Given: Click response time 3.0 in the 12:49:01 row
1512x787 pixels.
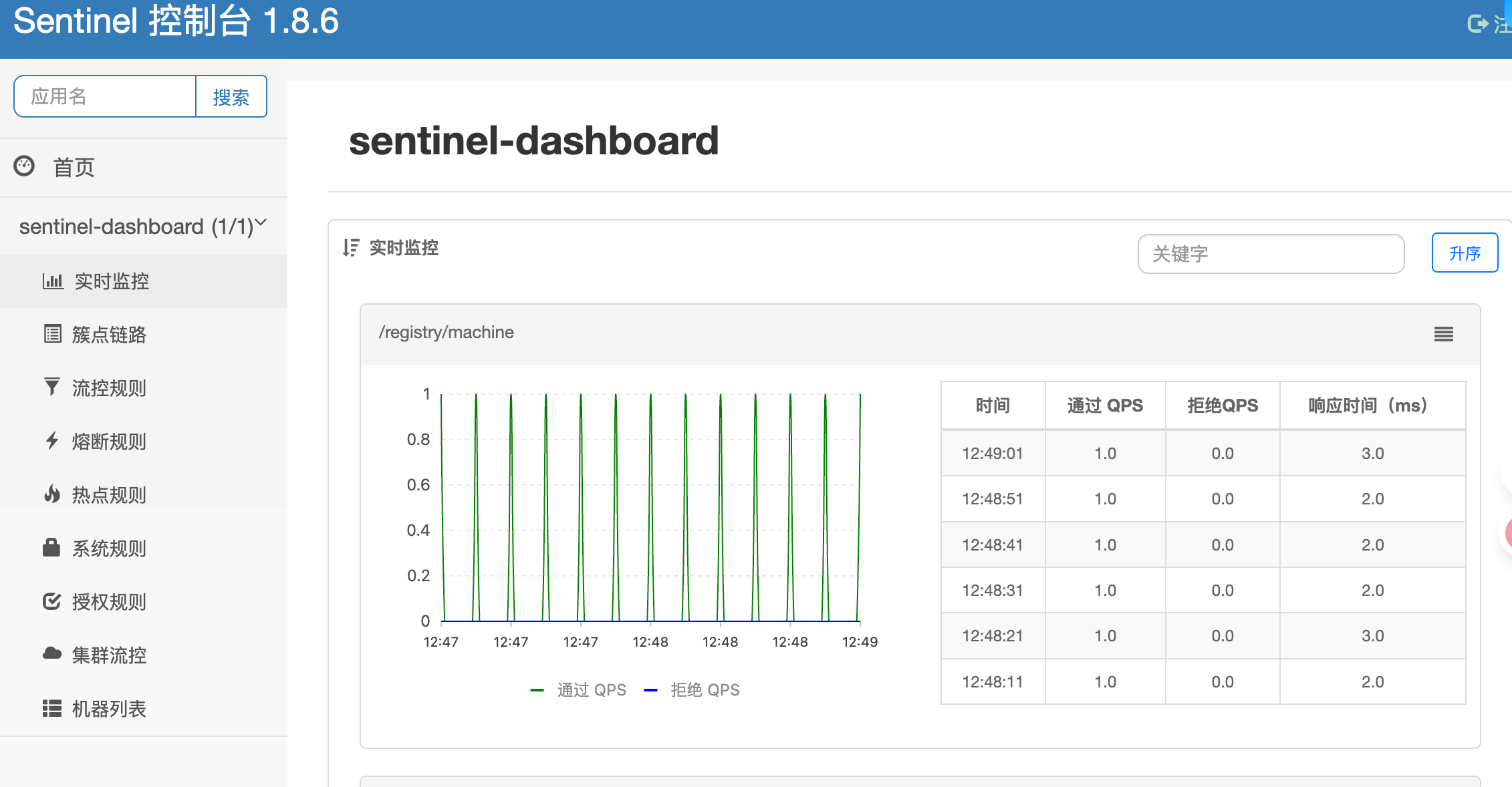Looking at the screenshot, I should [x=1372, y=454].
